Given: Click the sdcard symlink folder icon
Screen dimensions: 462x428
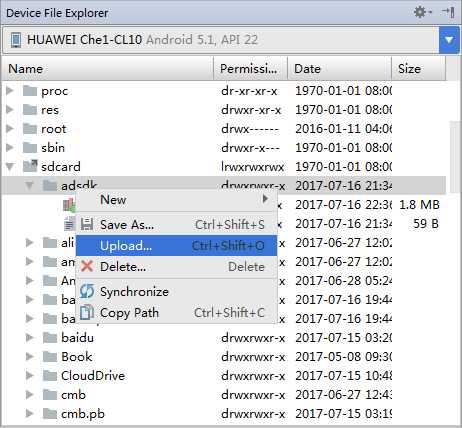Looking at the screenshot, I should (x=30, y=166).
